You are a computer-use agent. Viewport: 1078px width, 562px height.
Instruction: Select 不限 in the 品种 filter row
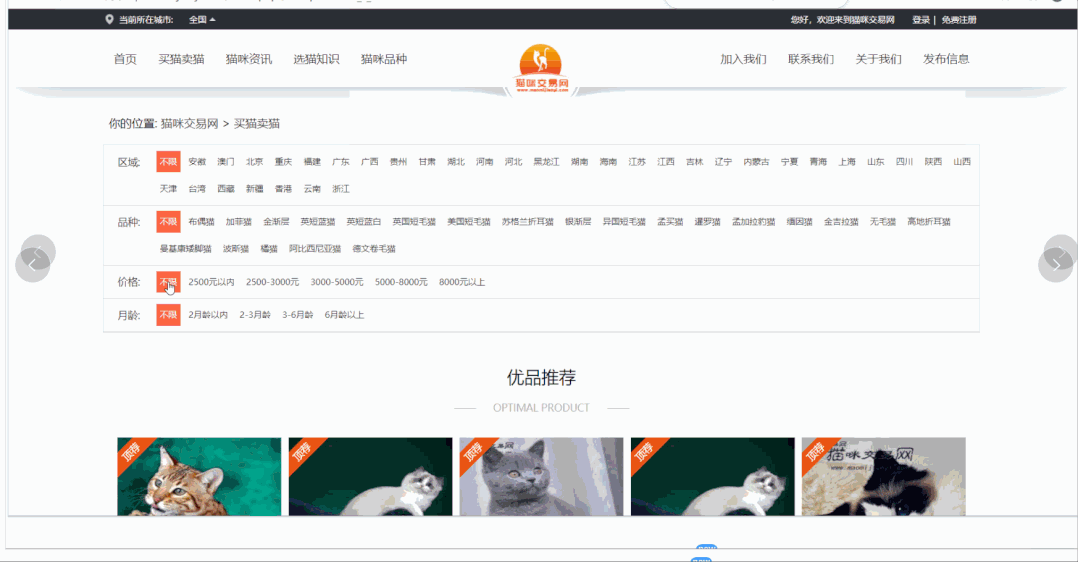[168, 222]
